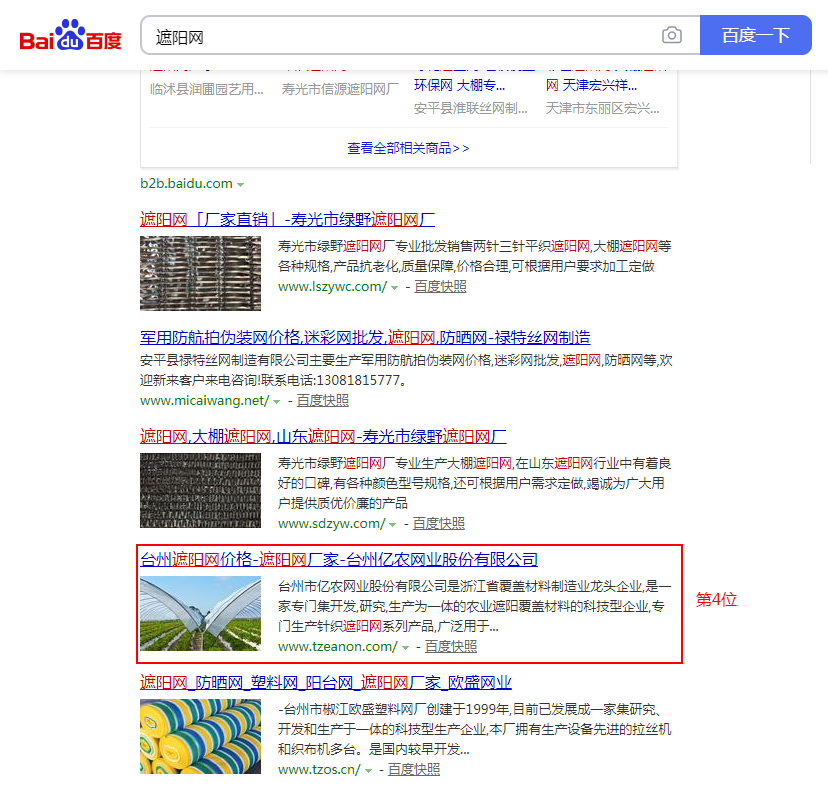This screenshot has width=828, height=791.
Task: Open striped rolls thumbnail of www.tzos.cn result
Action: pos(200,737)
